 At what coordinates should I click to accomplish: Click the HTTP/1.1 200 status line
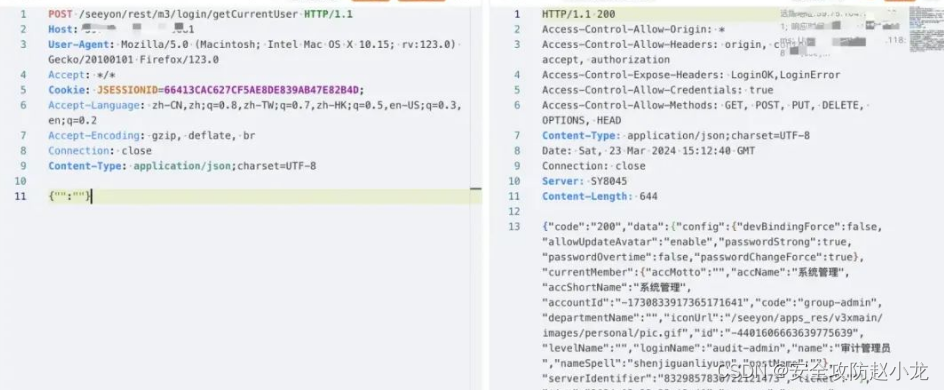tap(579, 14)
